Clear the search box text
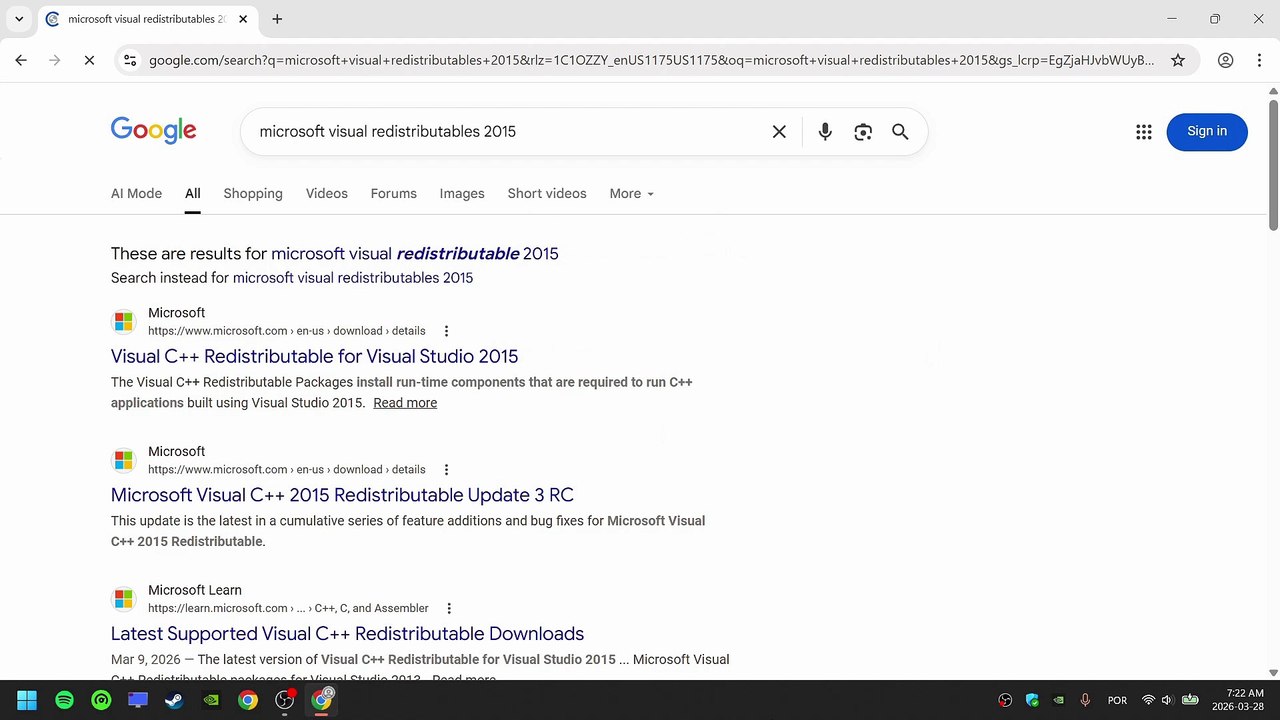 tap(779, 131)
